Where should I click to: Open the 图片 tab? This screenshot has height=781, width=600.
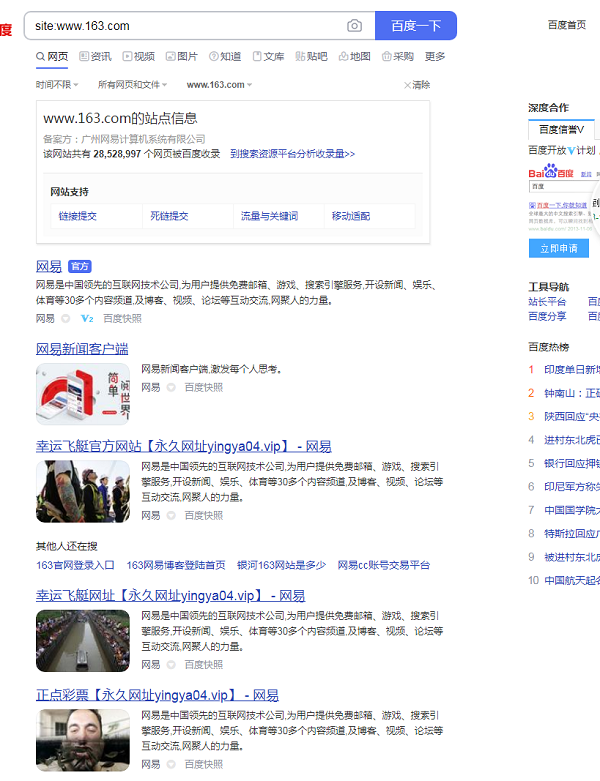(182, 56)
